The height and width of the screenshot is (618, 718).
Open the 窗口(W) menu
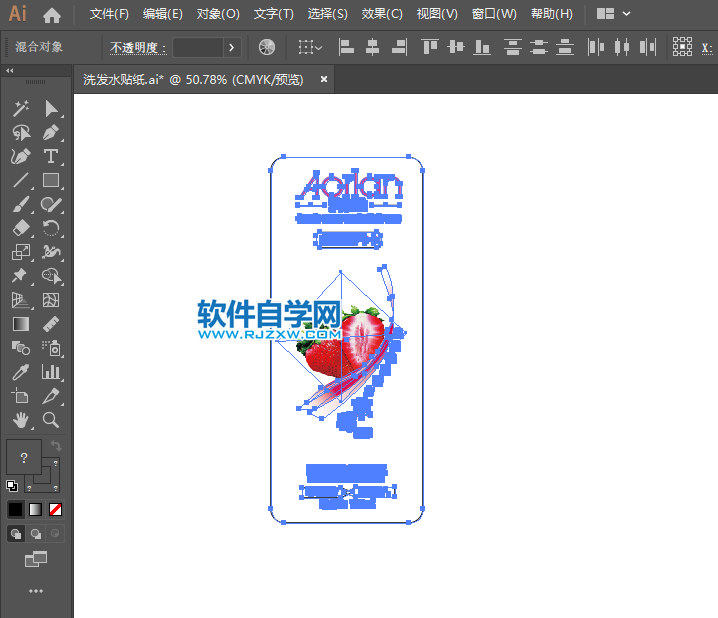(x=494, y=14)
